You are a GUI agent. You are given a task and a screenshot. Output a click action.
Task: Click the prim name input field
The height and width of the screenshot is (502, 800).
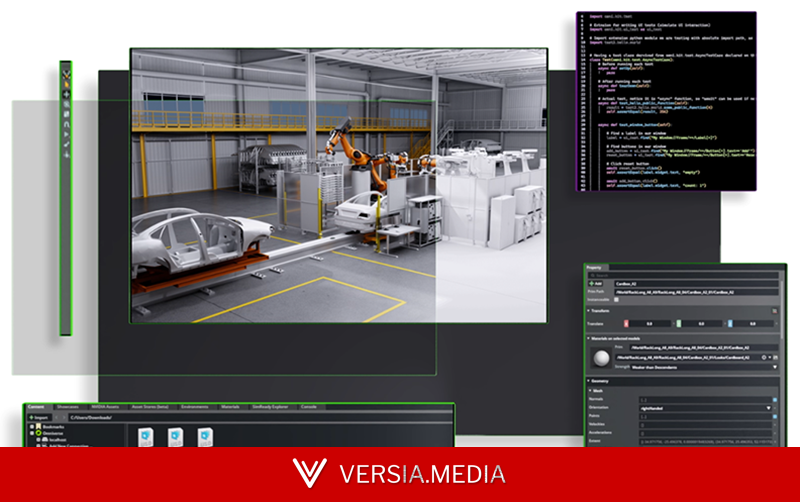[x=696, y=284]
